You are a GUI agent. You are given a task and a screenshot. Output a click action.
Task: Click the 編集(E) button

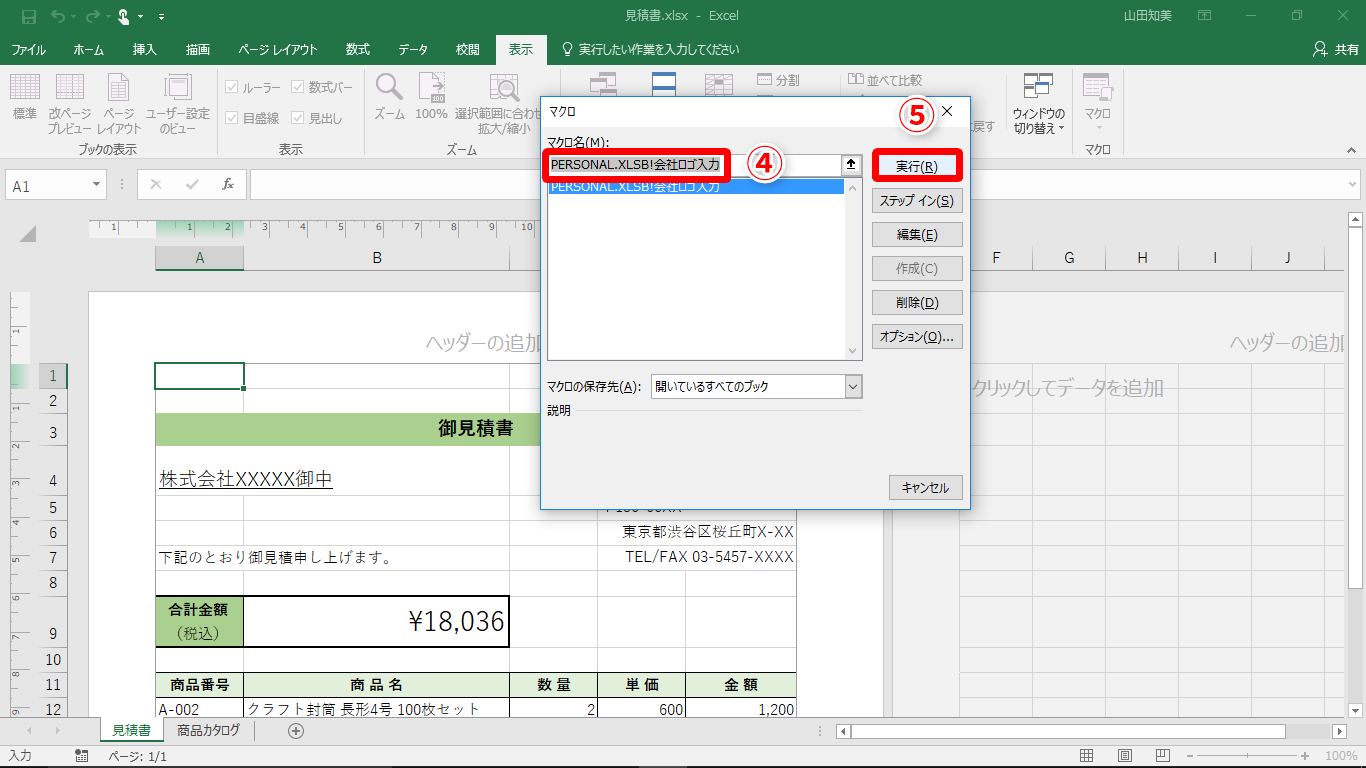point(916,234)
